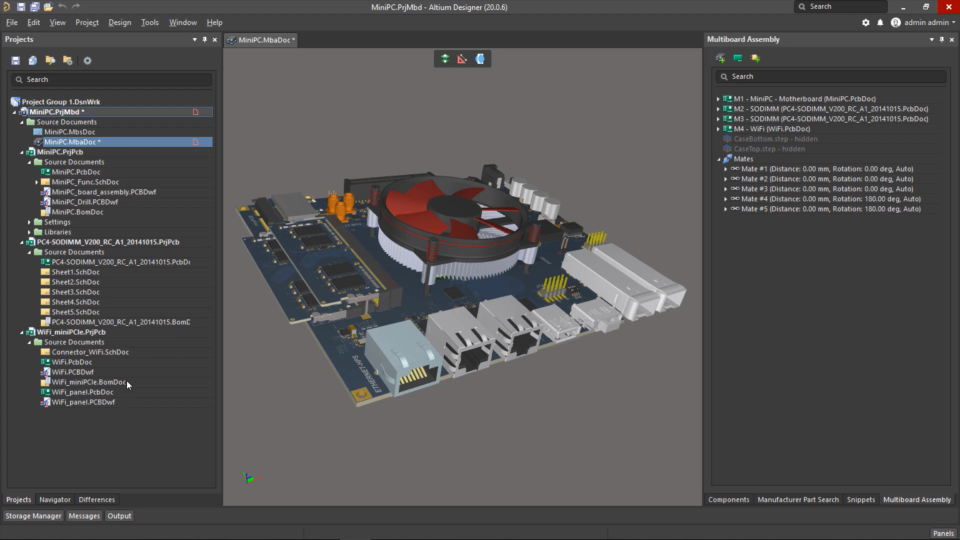Close the Projects panel

tap(214, 39)
